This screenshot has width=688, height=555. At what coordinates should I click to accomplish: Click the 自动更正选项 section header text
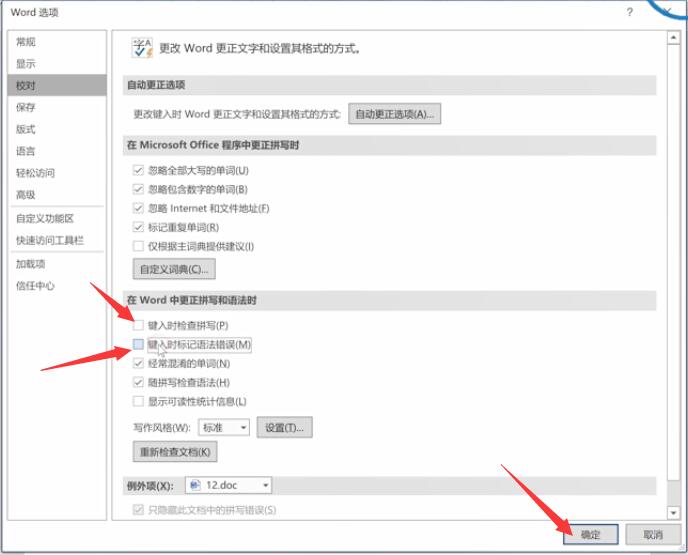(156, 85)
